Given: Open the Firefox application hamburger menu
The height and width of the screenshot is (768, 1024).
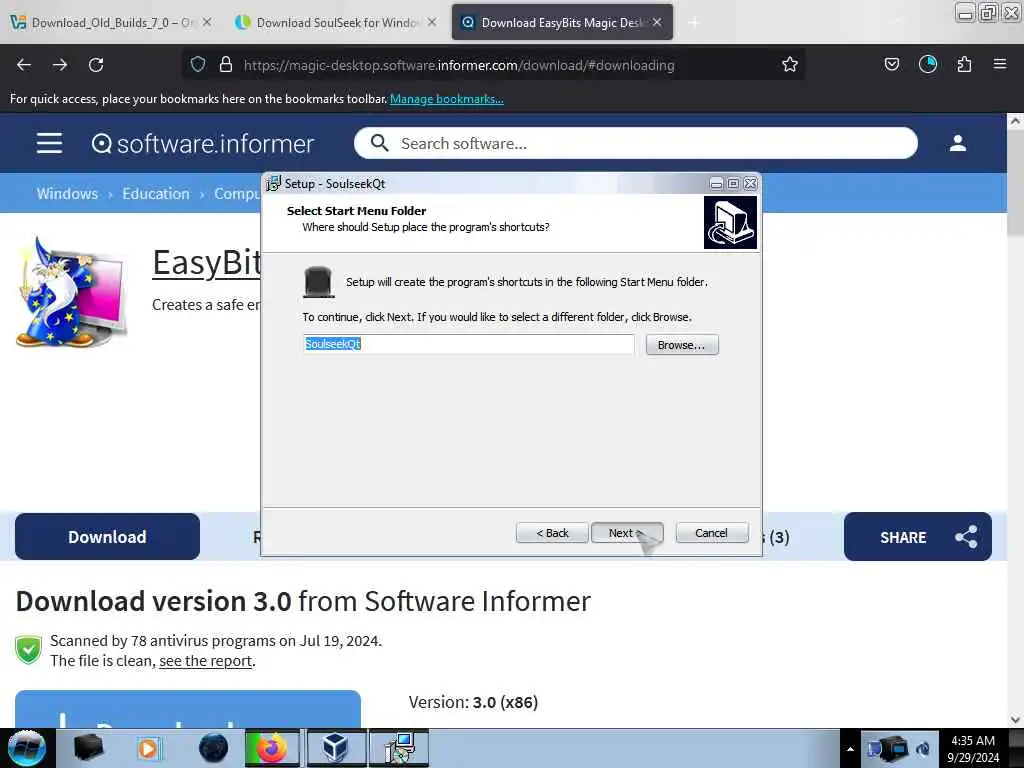Looking at the screenshot, I should [1000, 64].
